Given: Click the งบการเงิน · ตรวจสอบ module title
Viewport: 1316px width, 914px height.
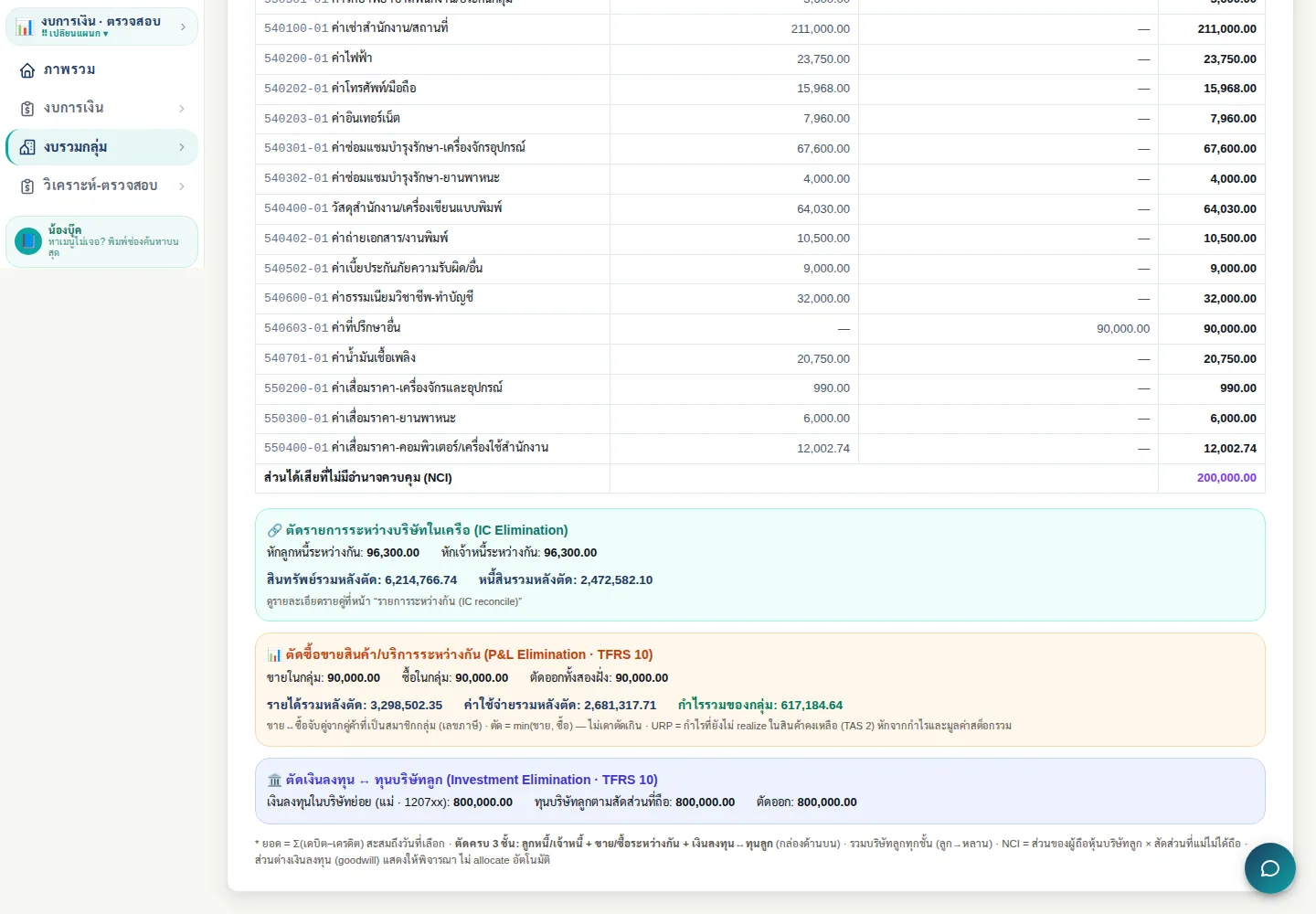Looking at the screenshot, I should click(101, 21).
